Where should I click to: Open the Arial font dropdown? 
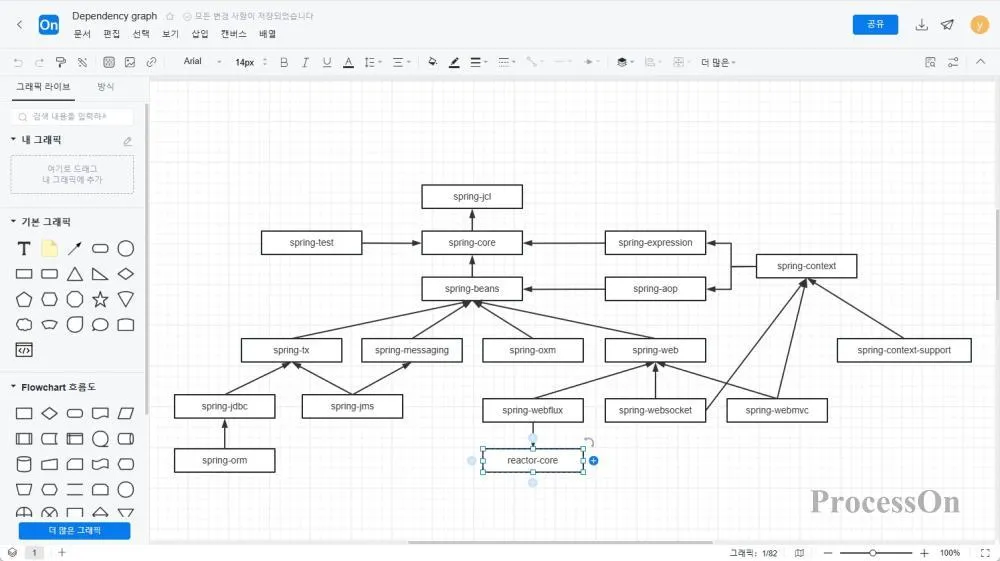[x=202, y=61]
